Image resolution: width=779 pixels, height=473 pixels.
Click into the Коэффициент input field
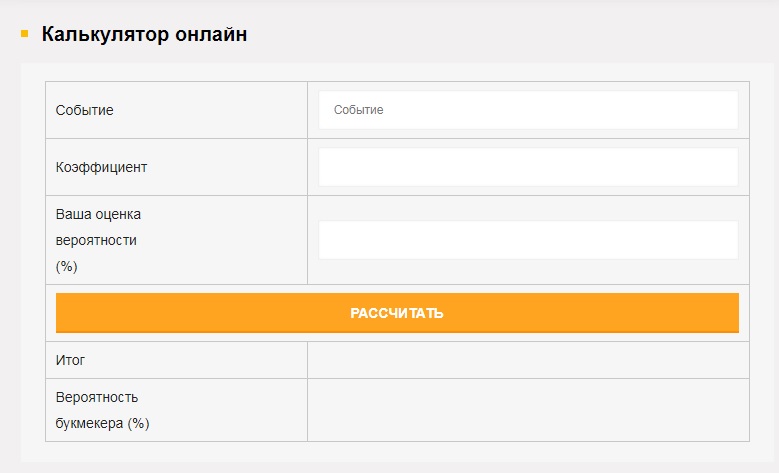pyautogui.click(x=528, y=167)
